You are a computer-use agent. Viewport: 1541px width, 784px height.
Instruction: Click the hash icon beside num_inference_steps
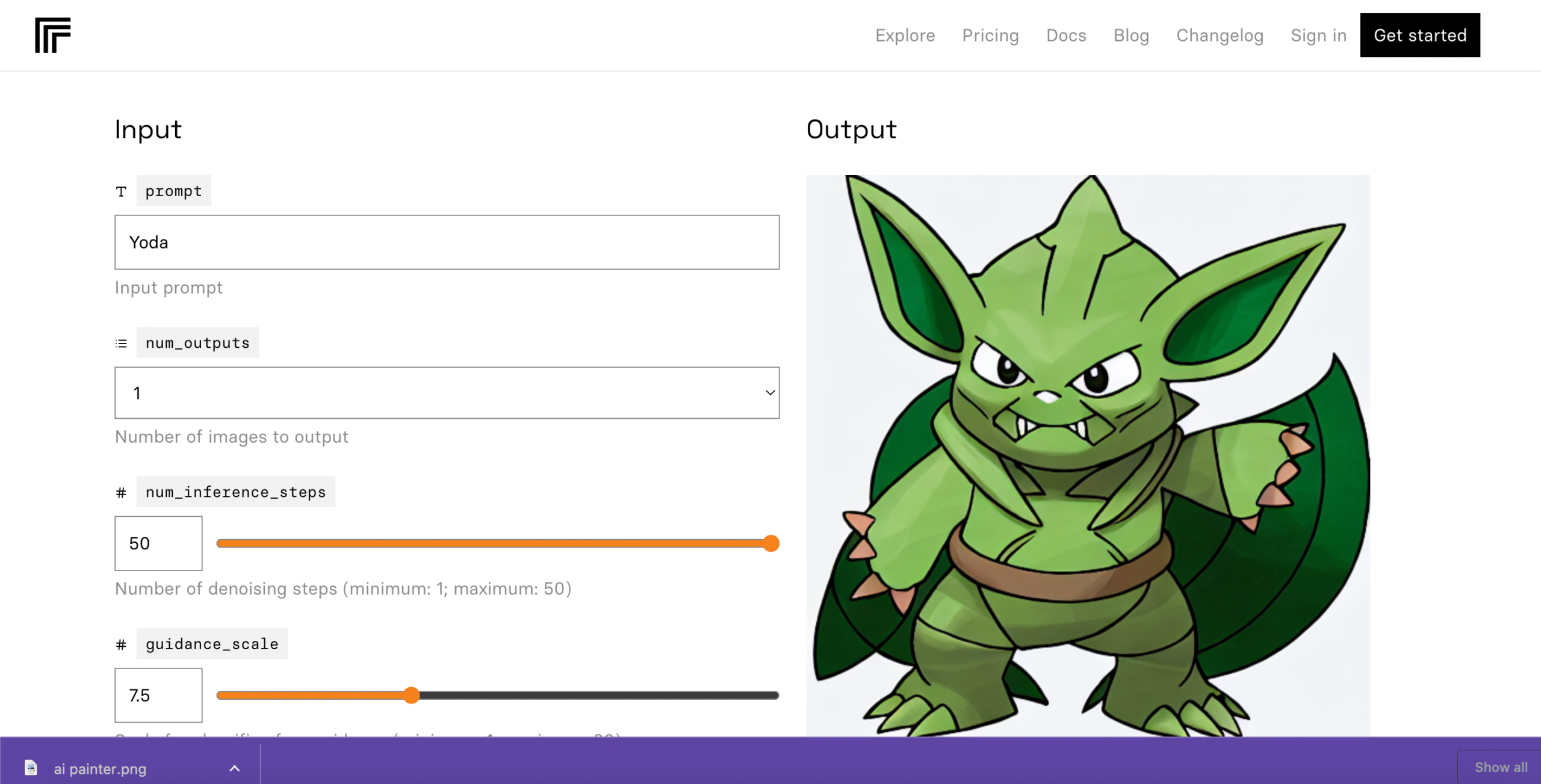[121, 493]
